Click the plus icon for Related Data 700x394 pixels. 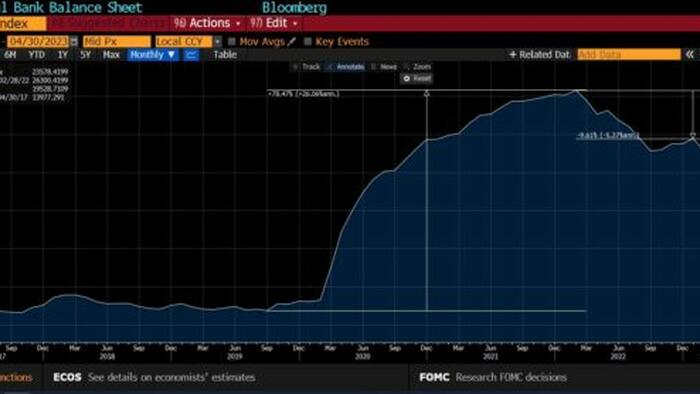[512, 54]
